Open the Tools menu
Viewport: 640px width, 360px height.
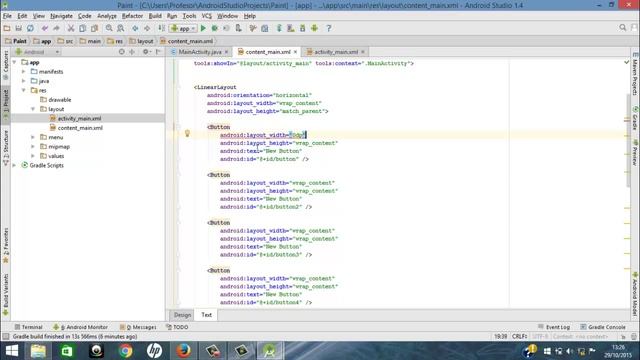(189, 16)
